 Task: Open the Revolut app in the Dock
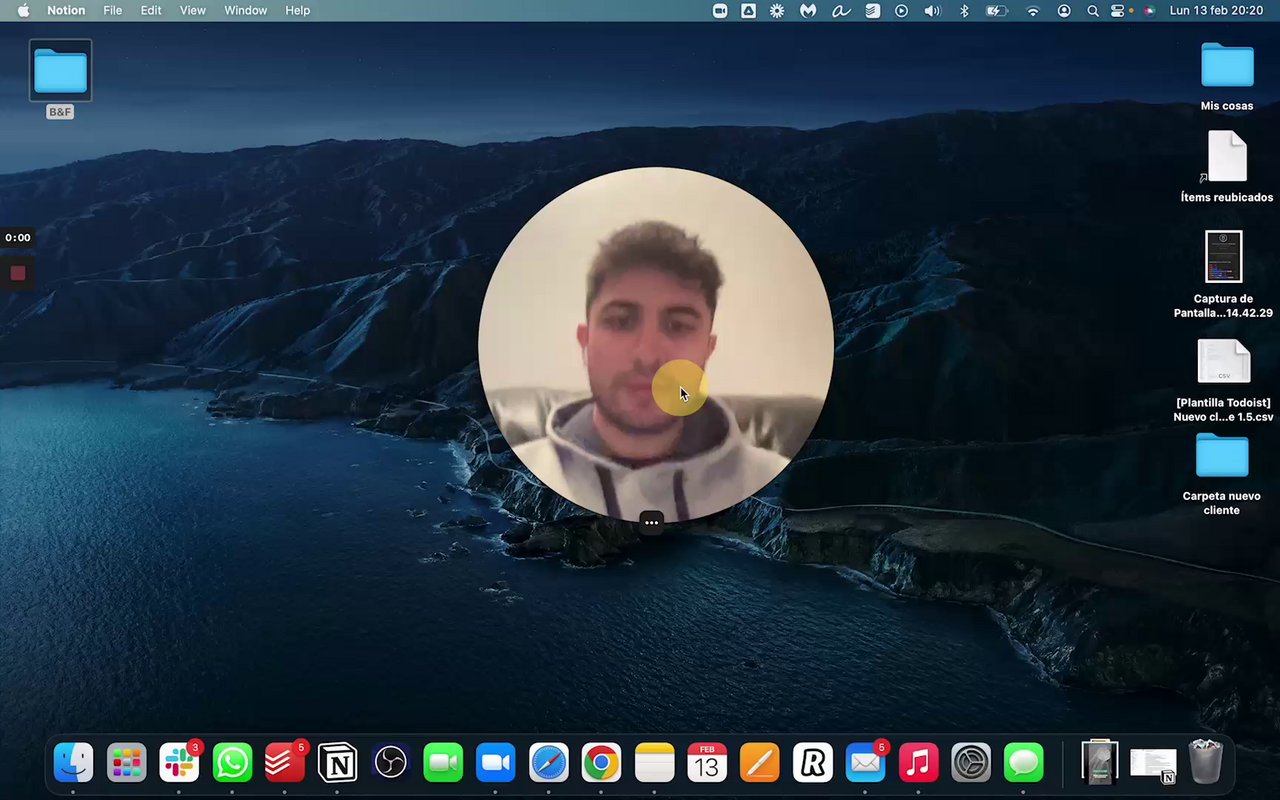point(812,764)
